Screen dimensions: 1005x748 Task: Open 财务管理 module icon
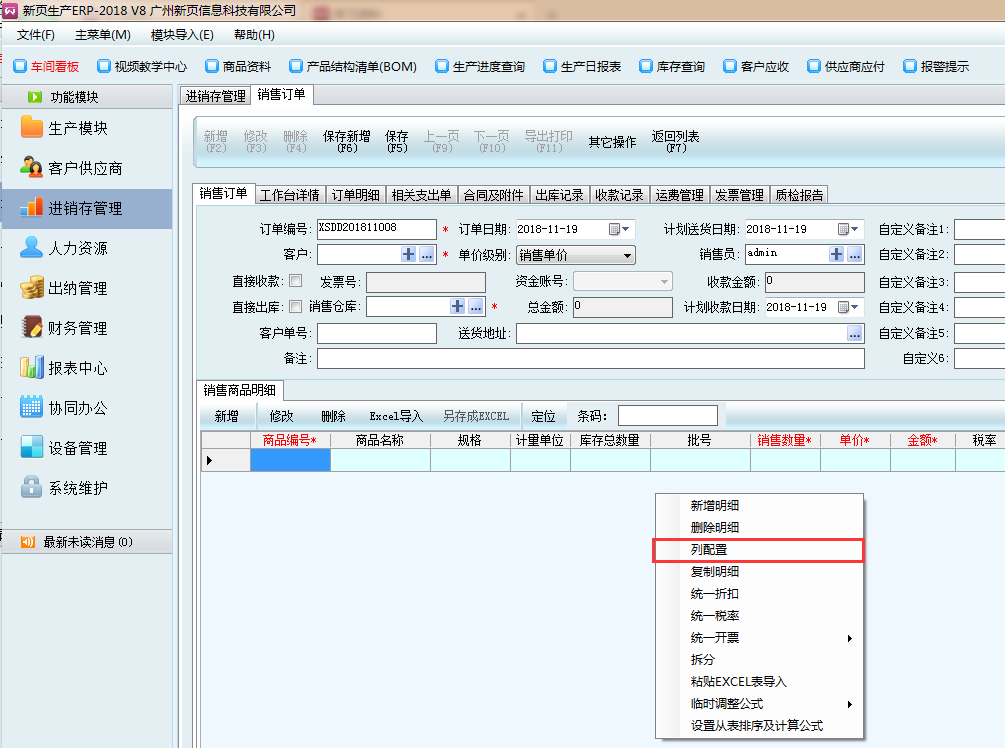coord(32,328)
